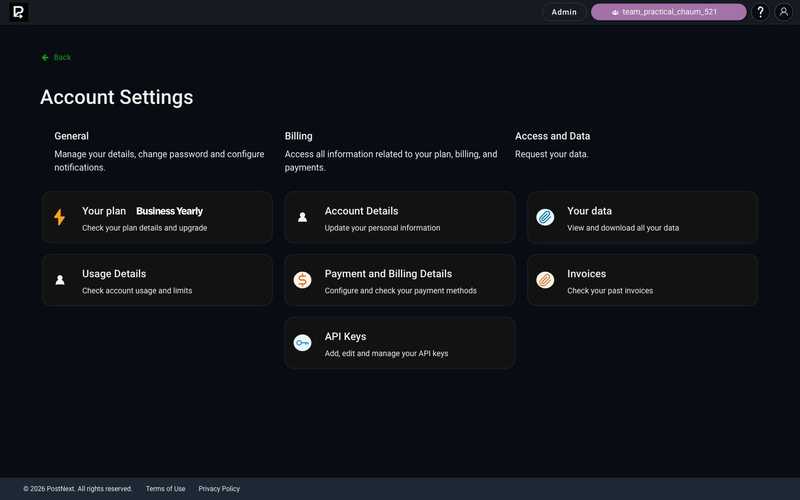Click the PostNext logo icon

click(x=19, y=12)
